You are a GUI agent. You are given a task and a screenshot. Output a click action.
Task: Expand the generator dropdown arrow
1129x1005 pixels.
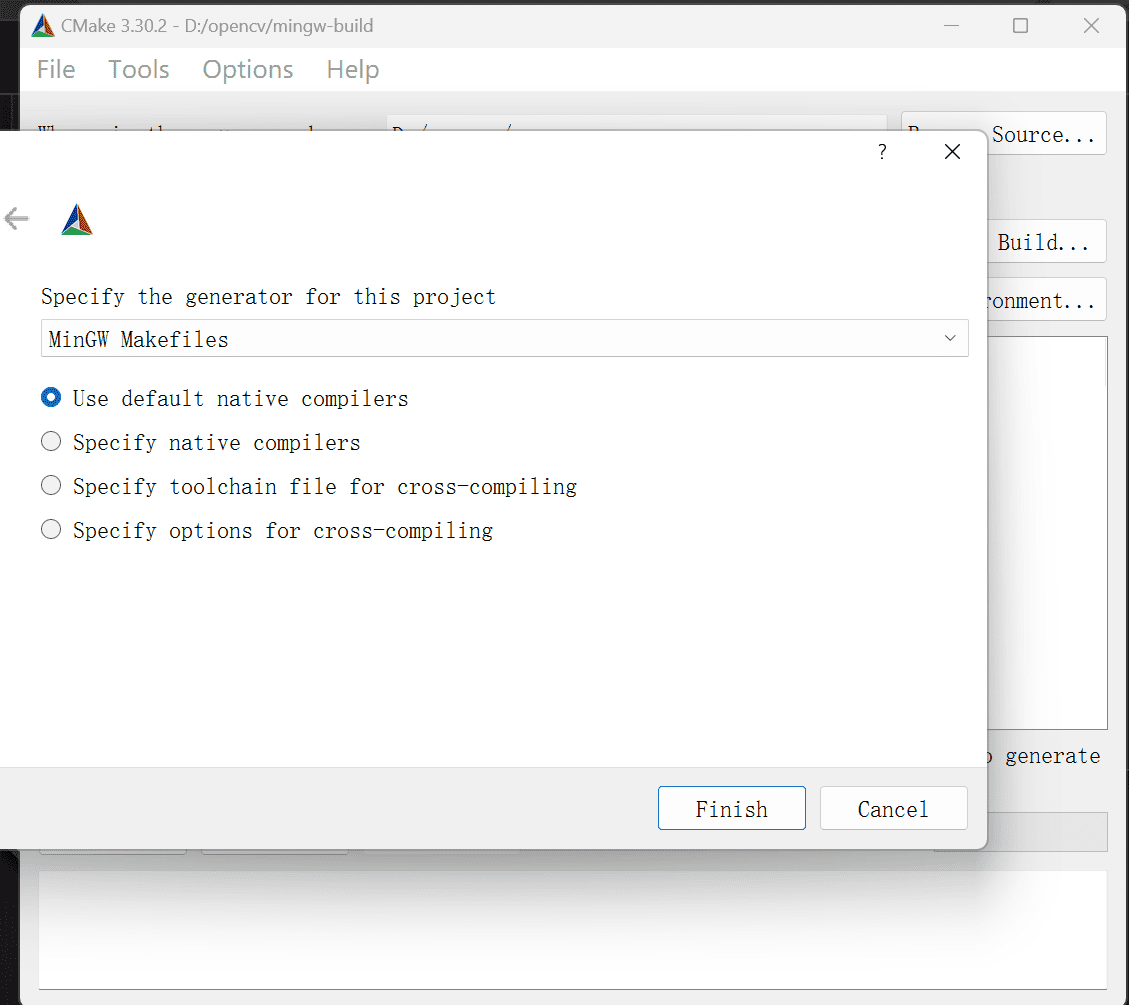(x=950, y=338)
